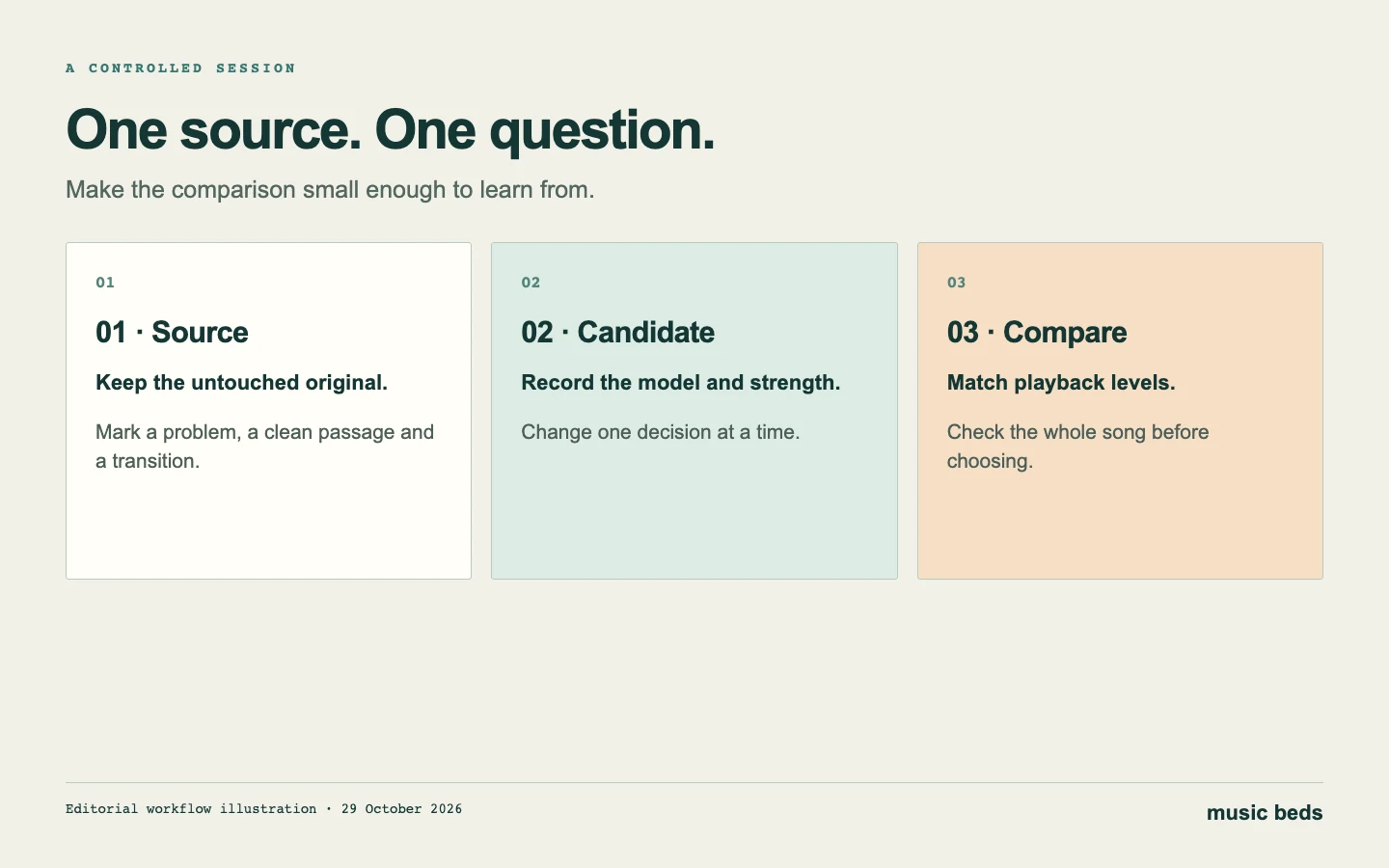Select 'Record the model and strength.' text
The image size is (1389, 868).
tap(681, 383)
